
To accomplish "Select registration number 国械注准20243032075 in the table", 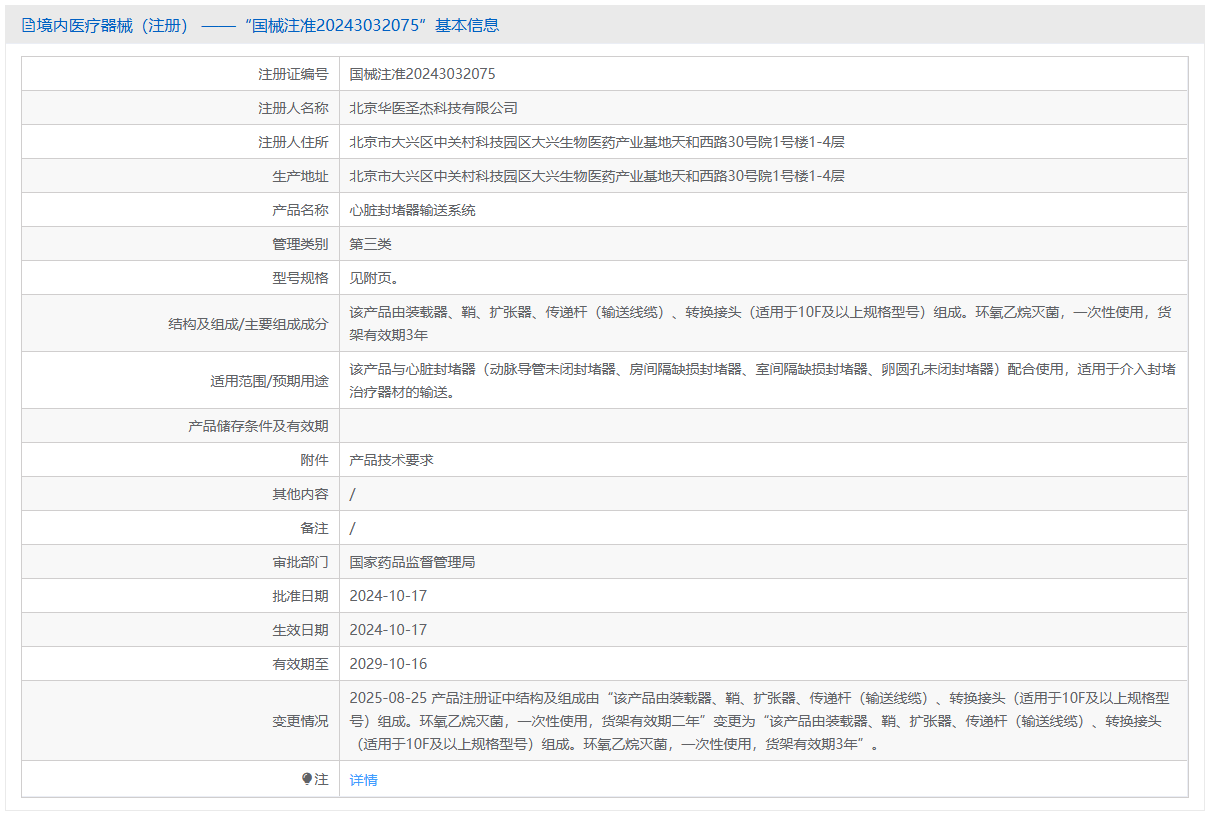I will point(422,74).
